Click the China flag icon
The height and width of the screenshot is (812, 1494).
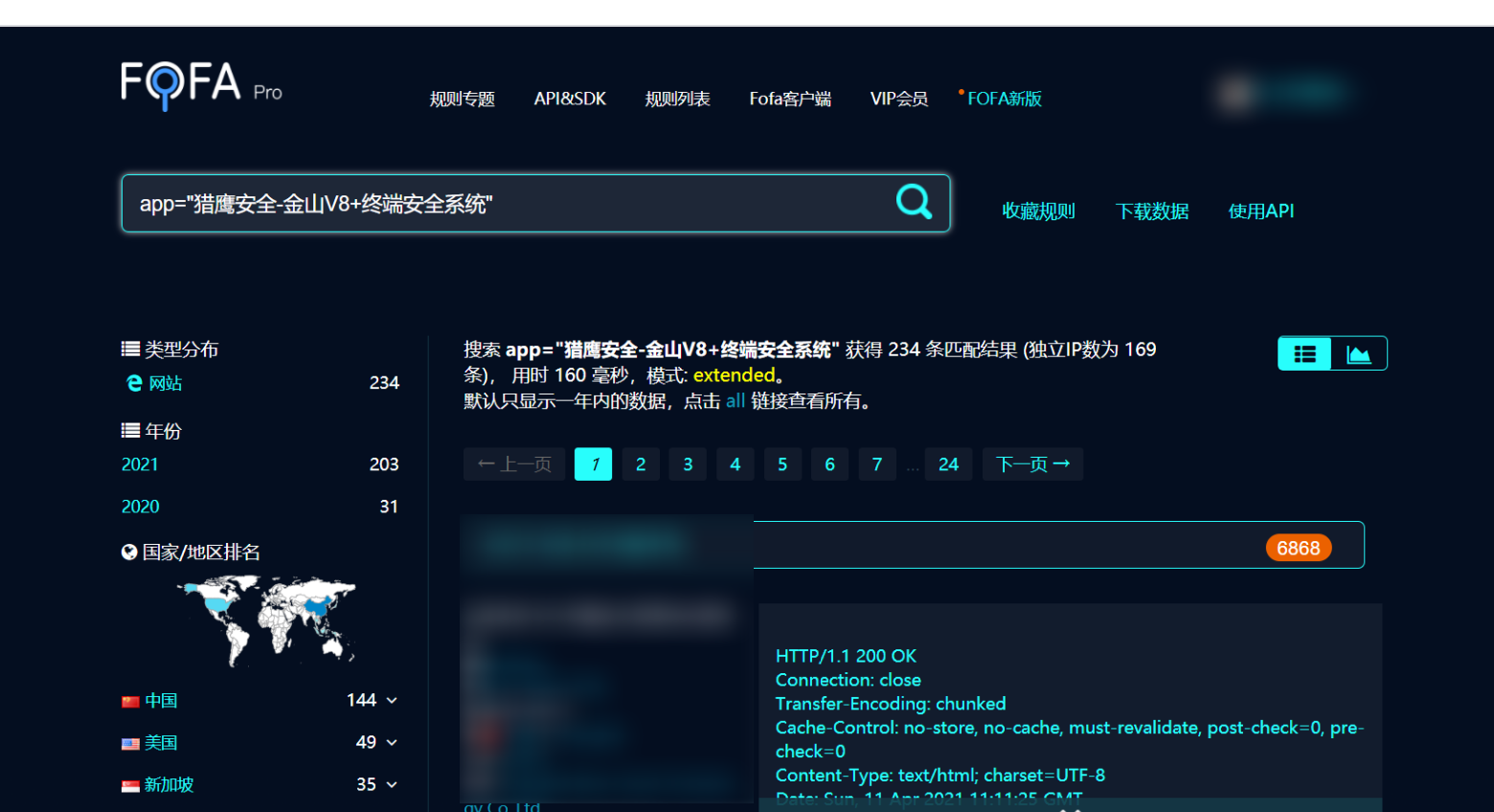tap(130, 701)
